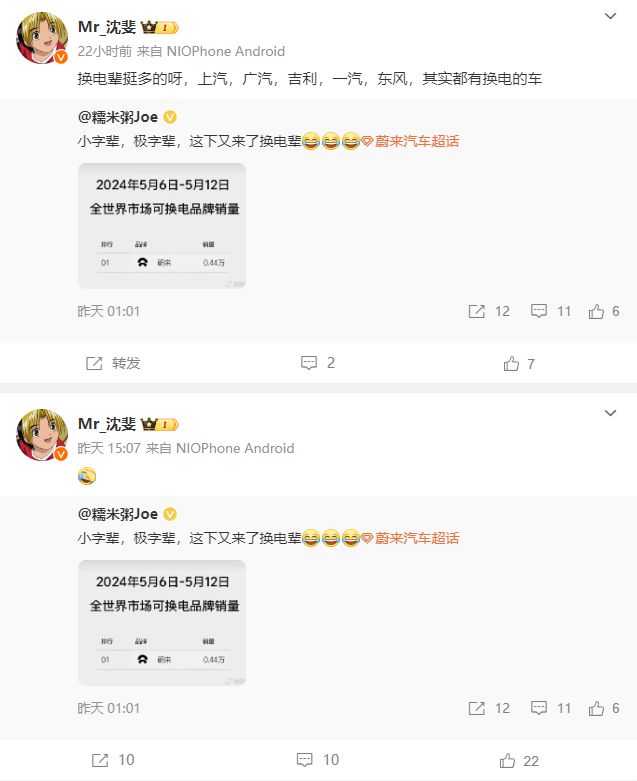Screen dimensions: 637x781
Task: Click repost icon with 12 in second quoted post
Action: point(477,708)
